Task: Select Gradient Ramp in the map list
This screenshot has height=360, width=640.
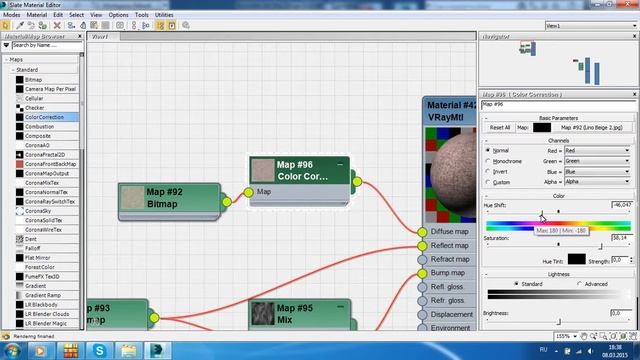Action: coord(47,295)
